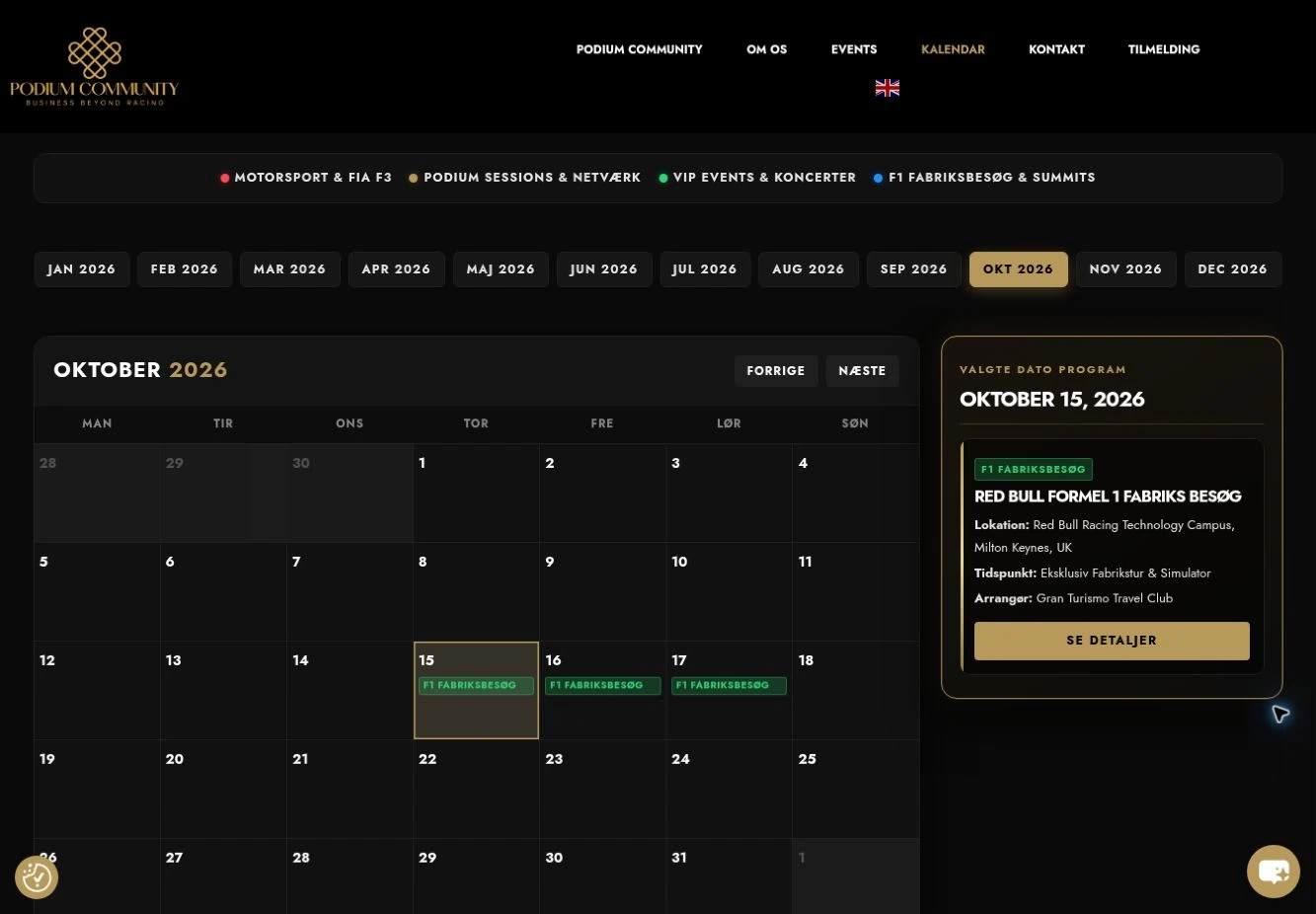The width and height of the screenshot is (1316, 914).
Task: Click the Gran Turismo Travel Club text
Action: 1105,598
